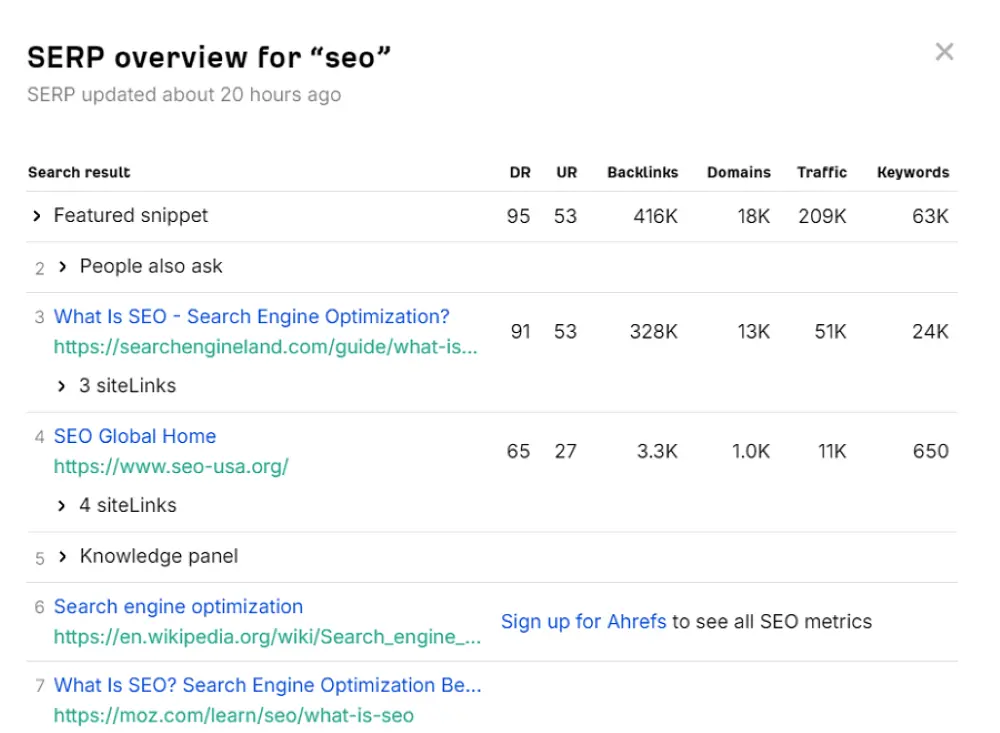
Task: Expand the 4 siteLinks list
Action: coord(61,506)
